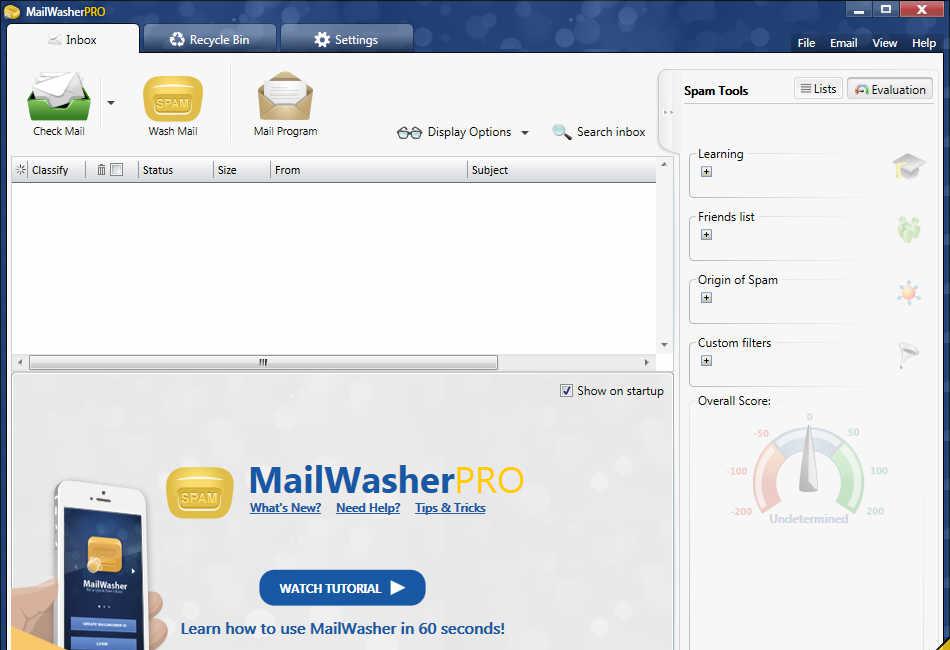Collapse the Spam Tools sidebar arrows

668,113
